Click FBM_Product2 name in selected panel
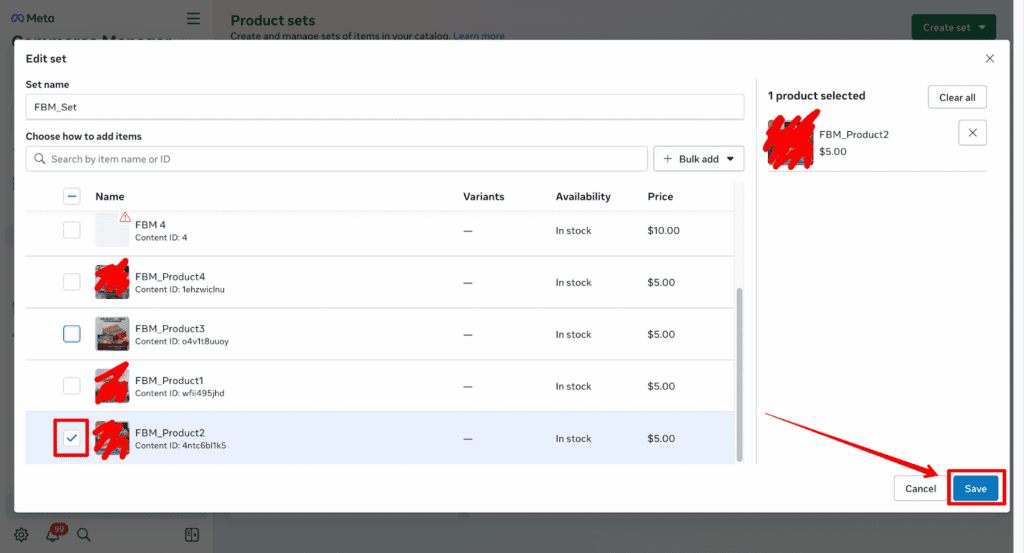1024x553 pixels. [x=854, y=134]
